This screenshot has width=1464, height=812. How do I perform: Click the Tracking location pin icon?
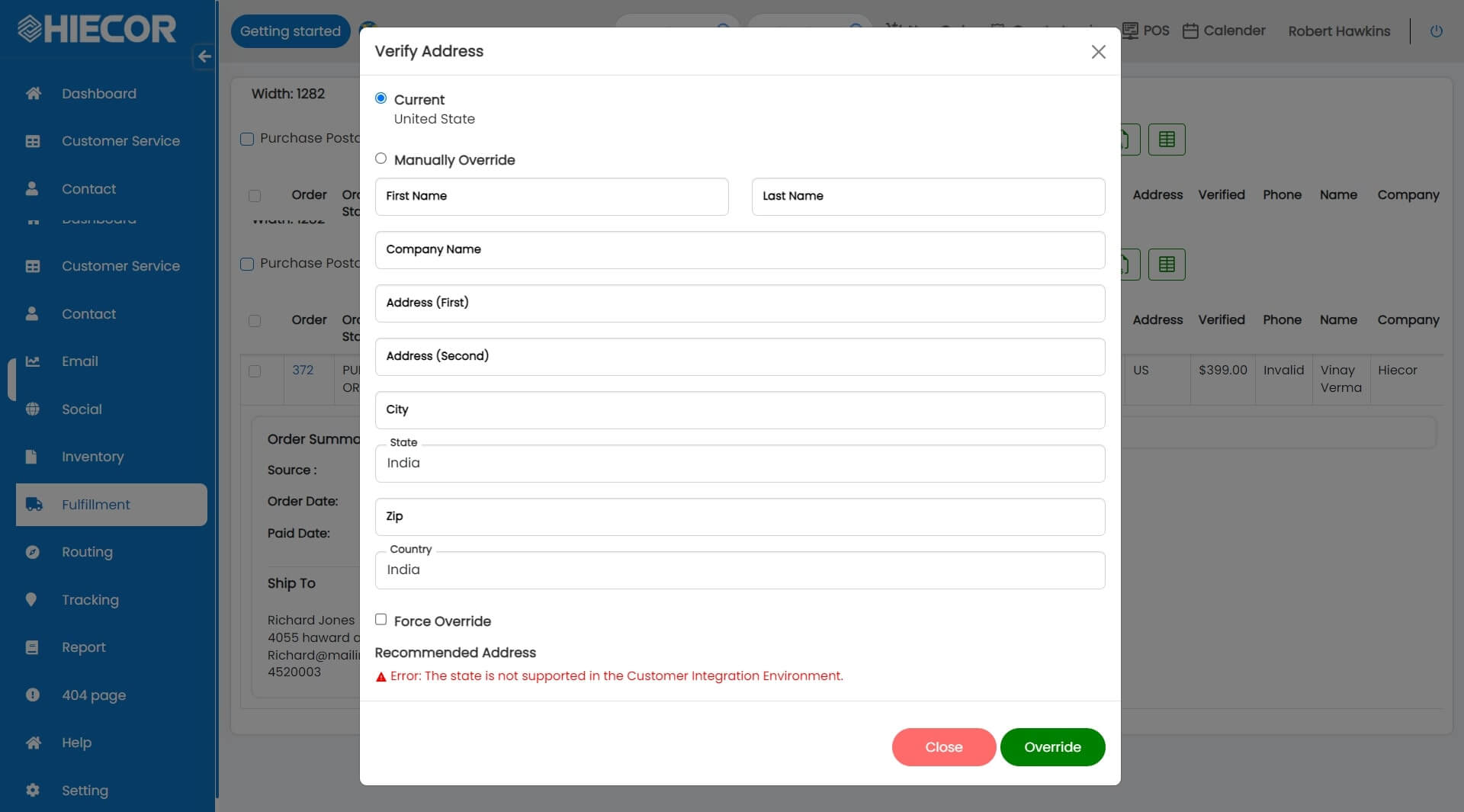click(31, 600)
